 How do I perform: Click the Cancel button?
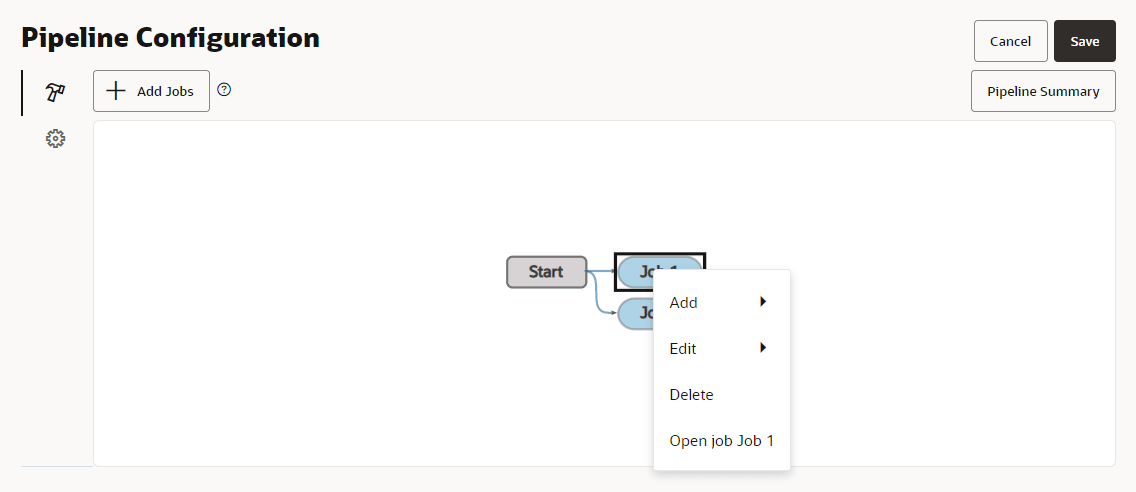1010,41
